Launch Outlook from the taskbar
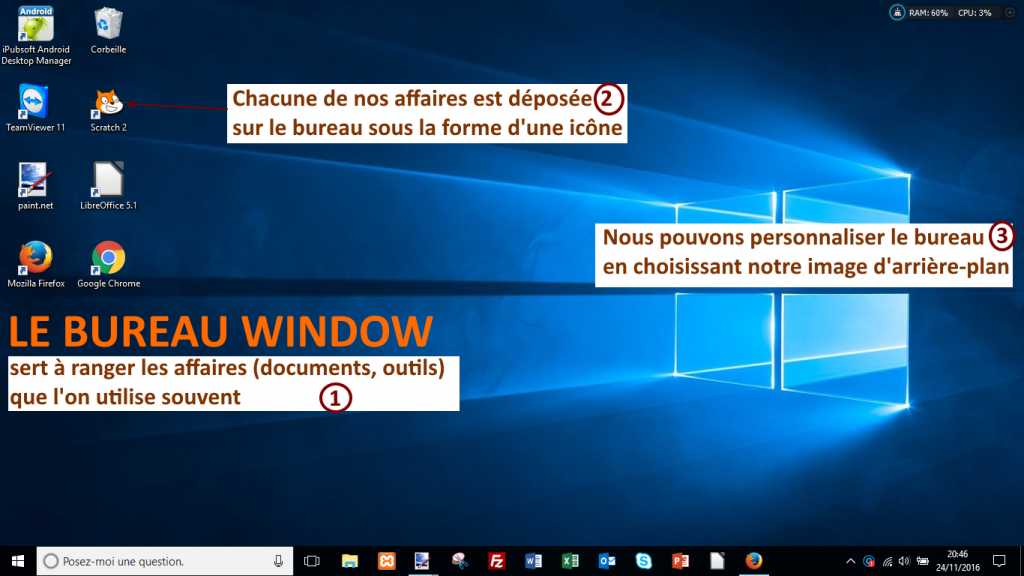The width and height of the screenshot is (1024, 576). click(607, 561)
